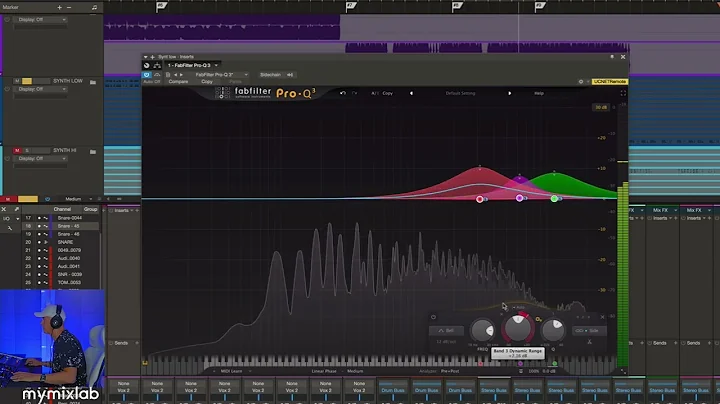Screen dimensions: 720x404
Task: Toggle visibility dot for TOM channel 25
Action: point(39,282)
